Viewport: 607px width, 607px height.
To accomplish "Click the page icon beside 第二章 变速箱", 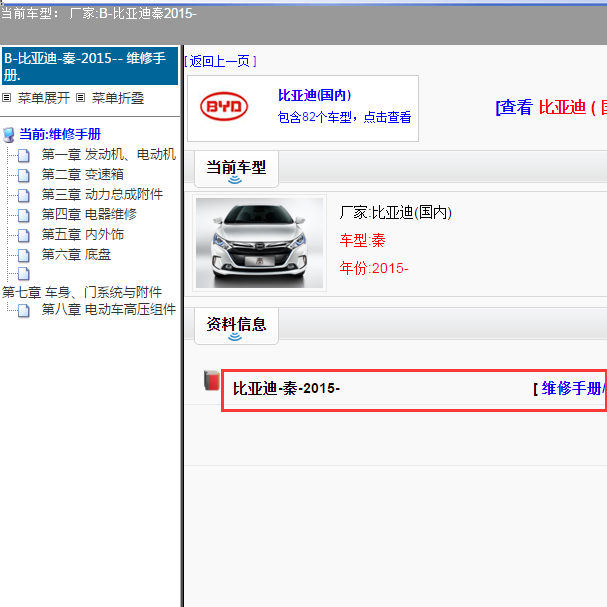I will pyautogui.click(x=24, y=175).
